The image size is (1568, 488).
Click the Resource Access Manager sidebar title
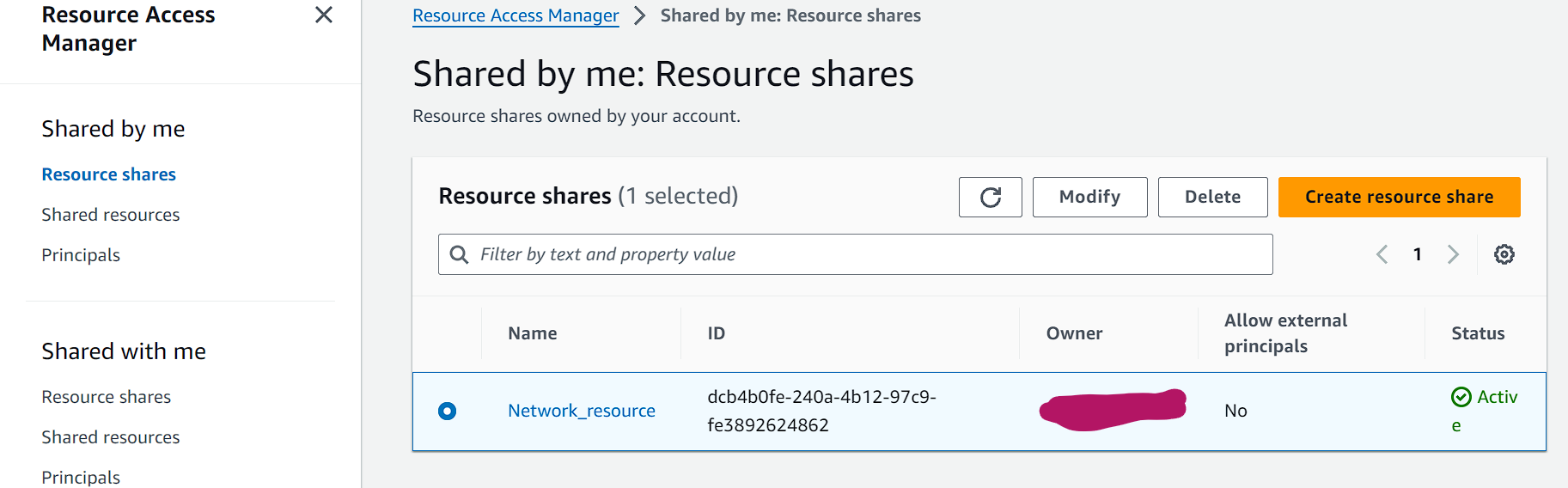coord(129,28)
